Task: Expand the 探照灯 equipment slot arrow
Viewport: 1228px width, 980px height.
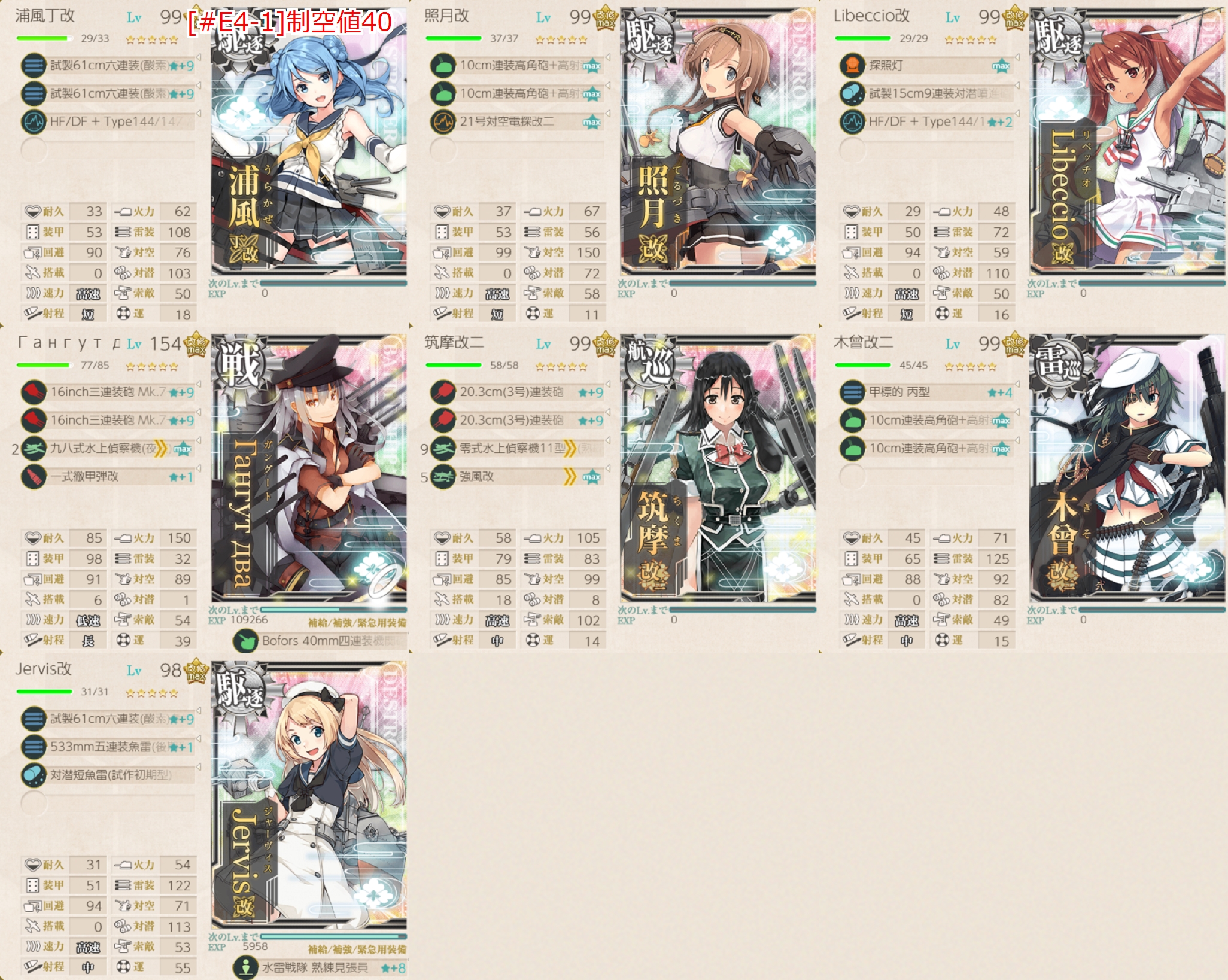Action: (x=1017, y=57)
